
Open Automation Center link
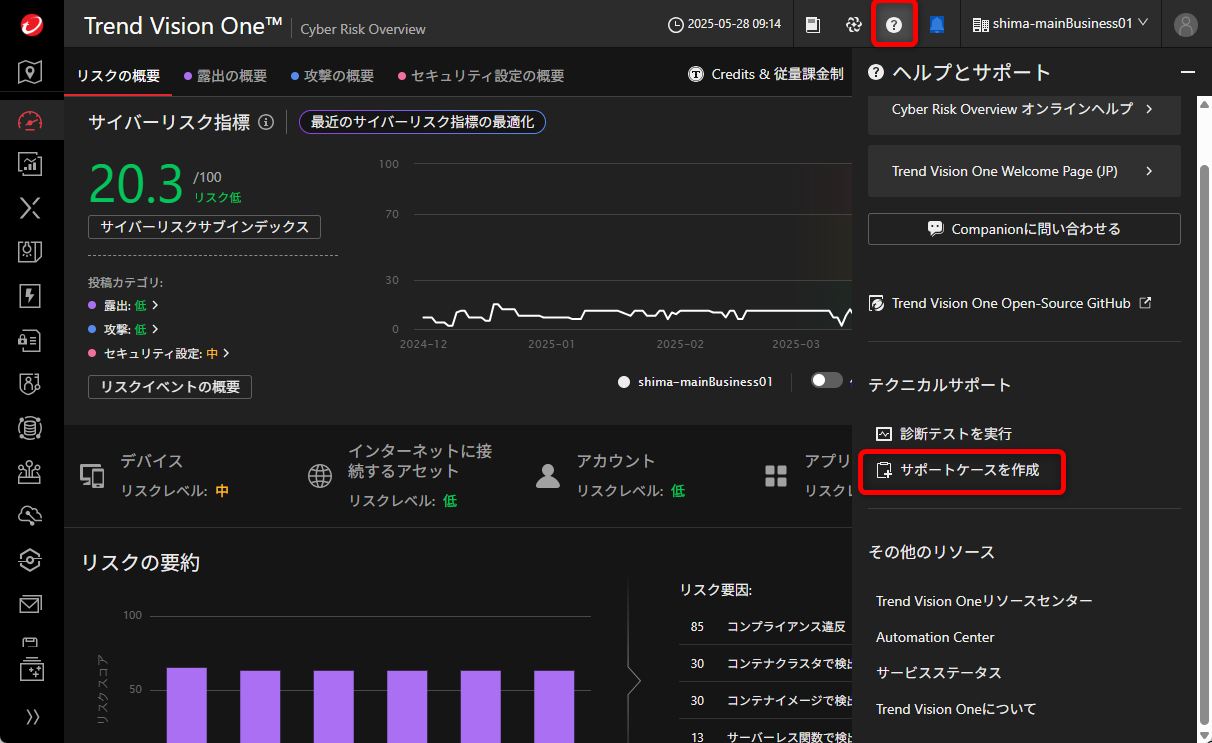click(x=935, y=637)
